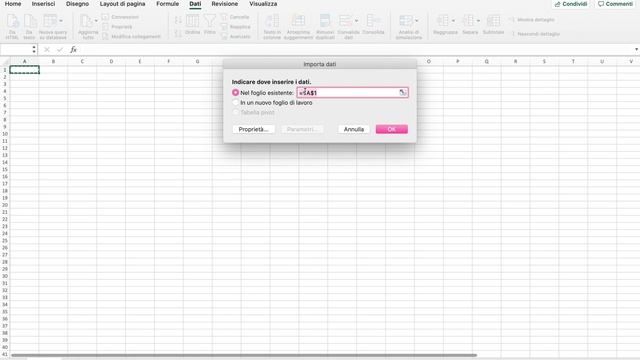The width and height of the screenshot is (640, 360).
Task: Click OK in Importa dati dialog
Action: 391,129
